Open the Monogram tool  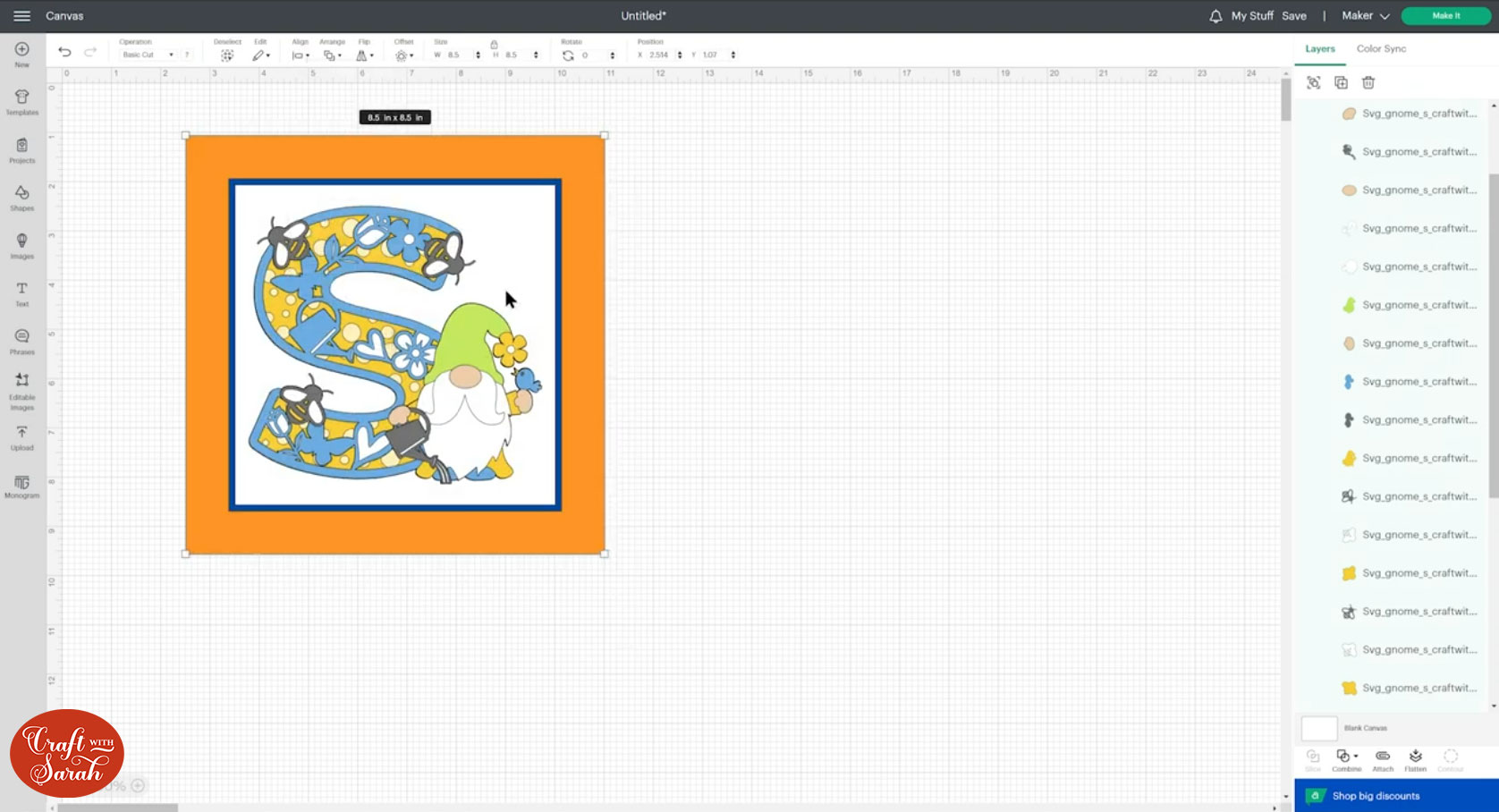click(x=22, y=486)
